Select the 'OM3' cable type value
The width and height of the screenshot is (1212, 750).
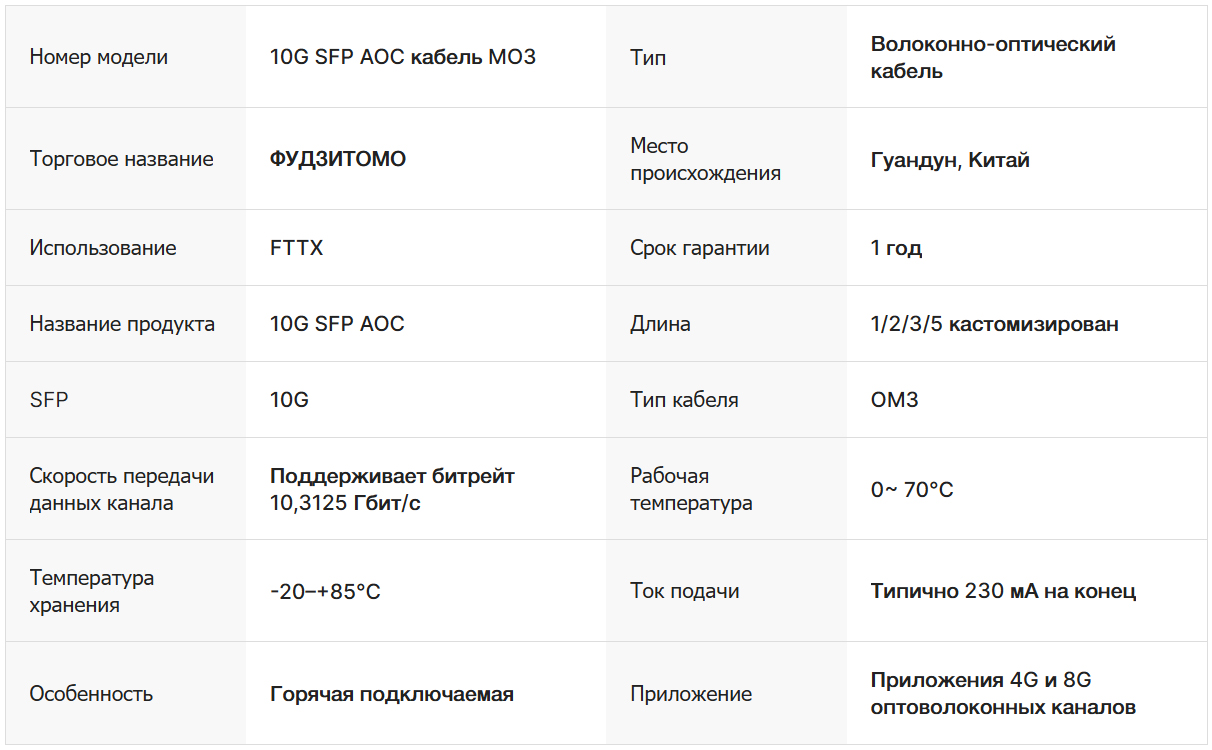click(894, 400)
